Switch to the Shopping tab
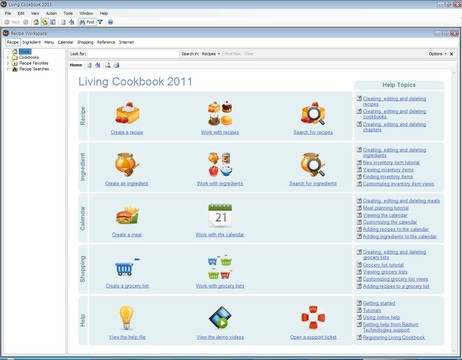 (85, 42)
